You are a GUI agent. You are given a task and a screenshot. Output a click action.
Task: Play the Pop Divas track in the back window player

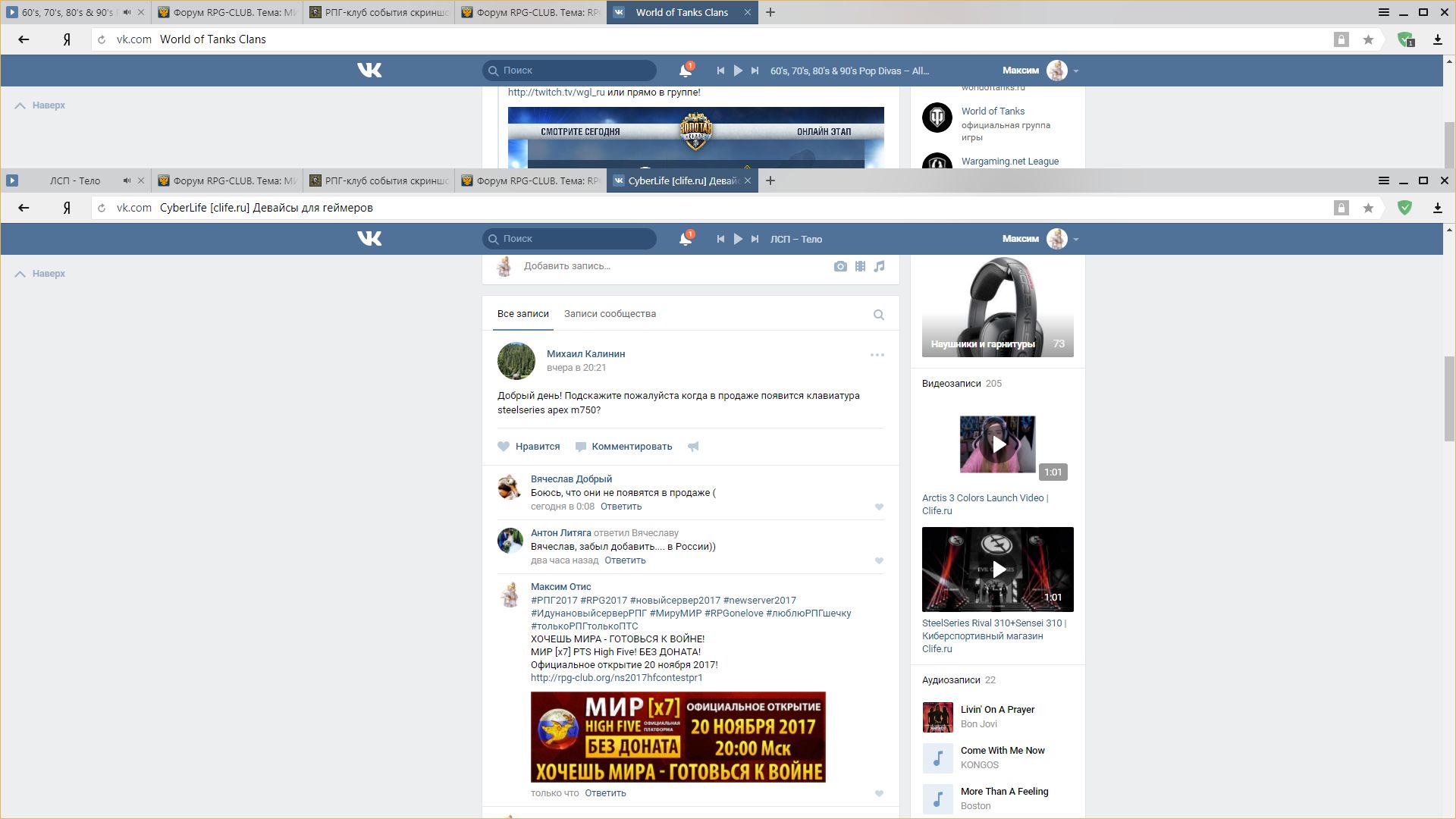(738, 71)
